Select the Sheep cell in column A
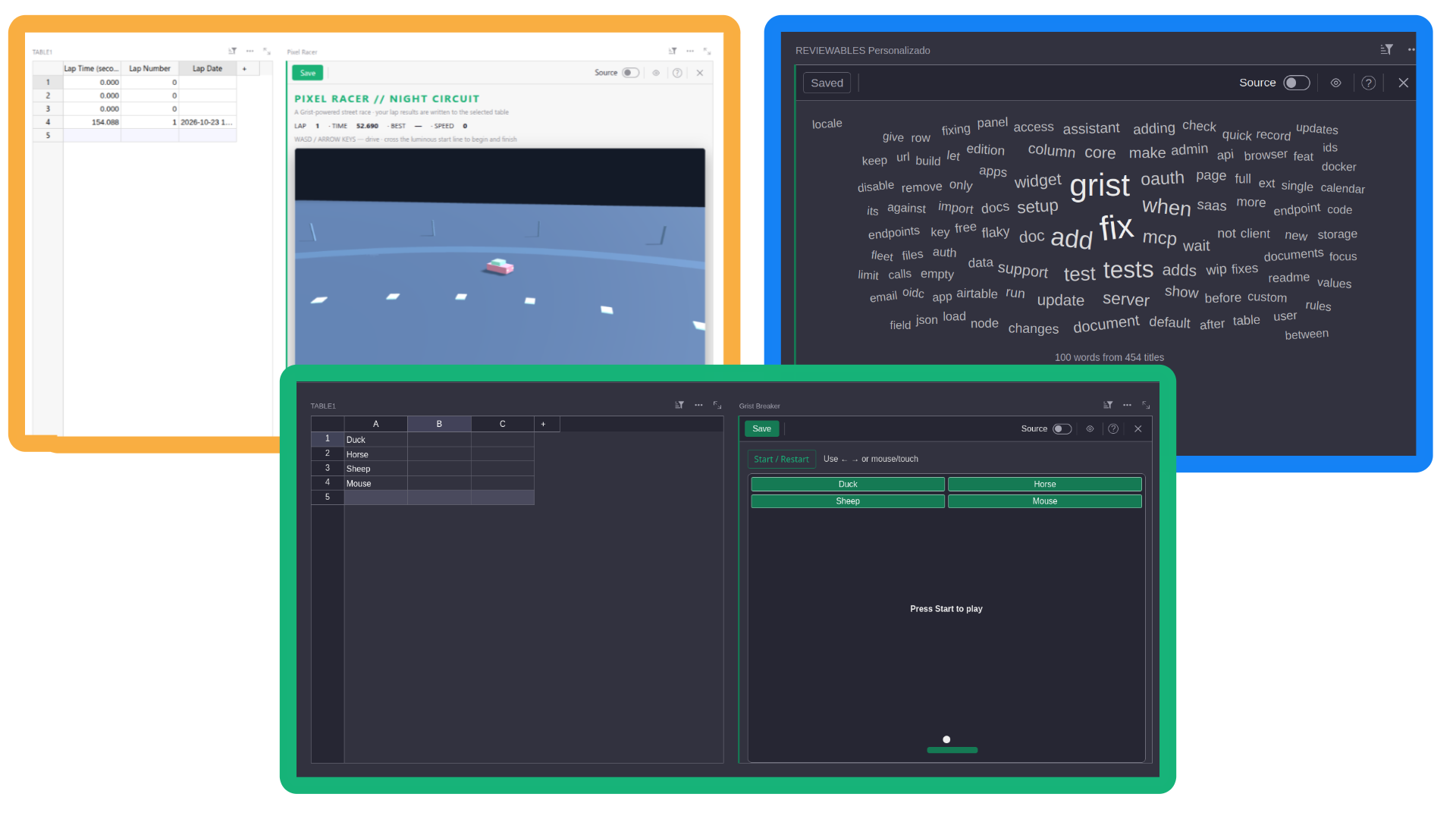 (x=375, y=469)
